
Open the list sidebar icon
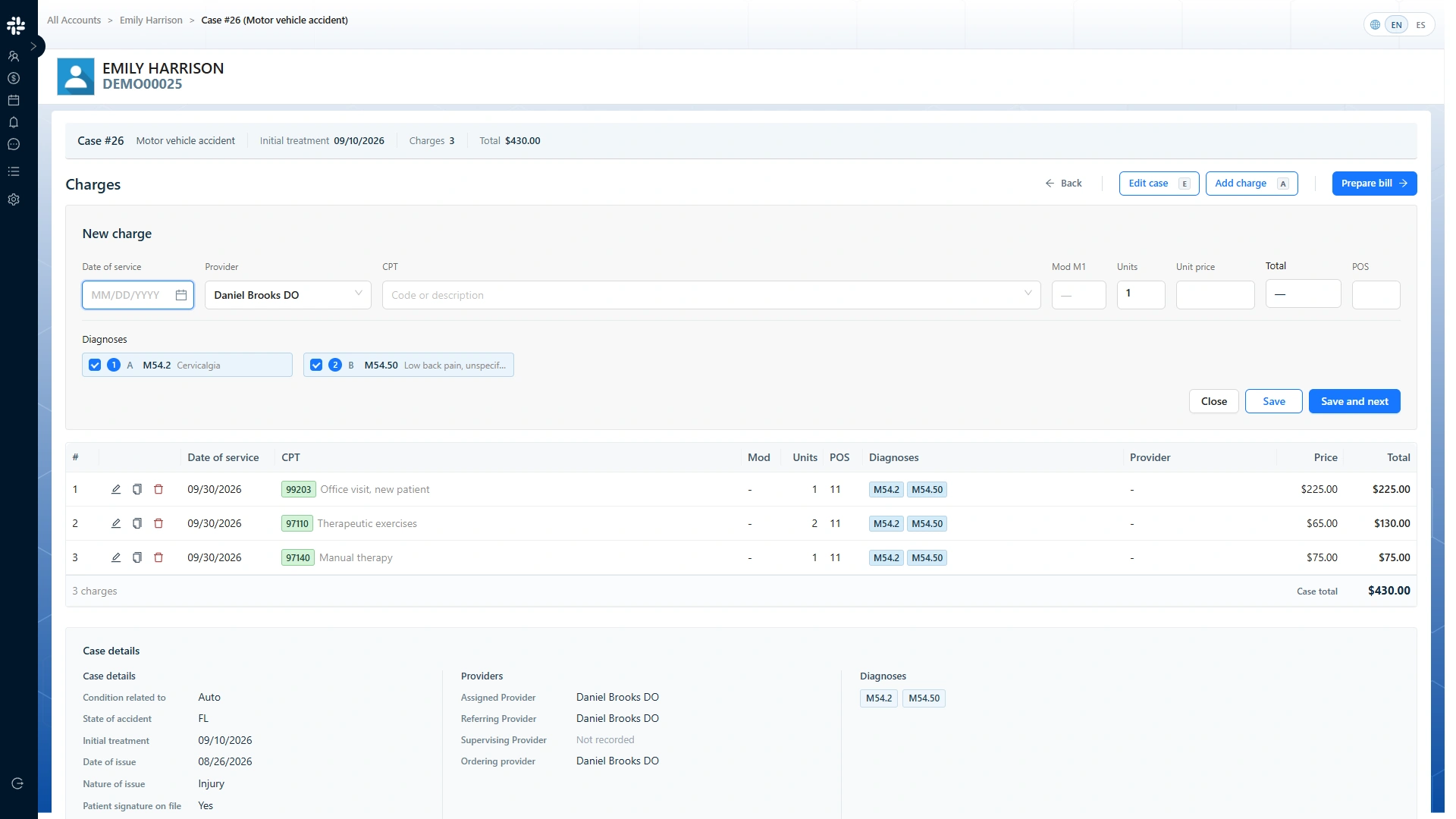(14, 171)
